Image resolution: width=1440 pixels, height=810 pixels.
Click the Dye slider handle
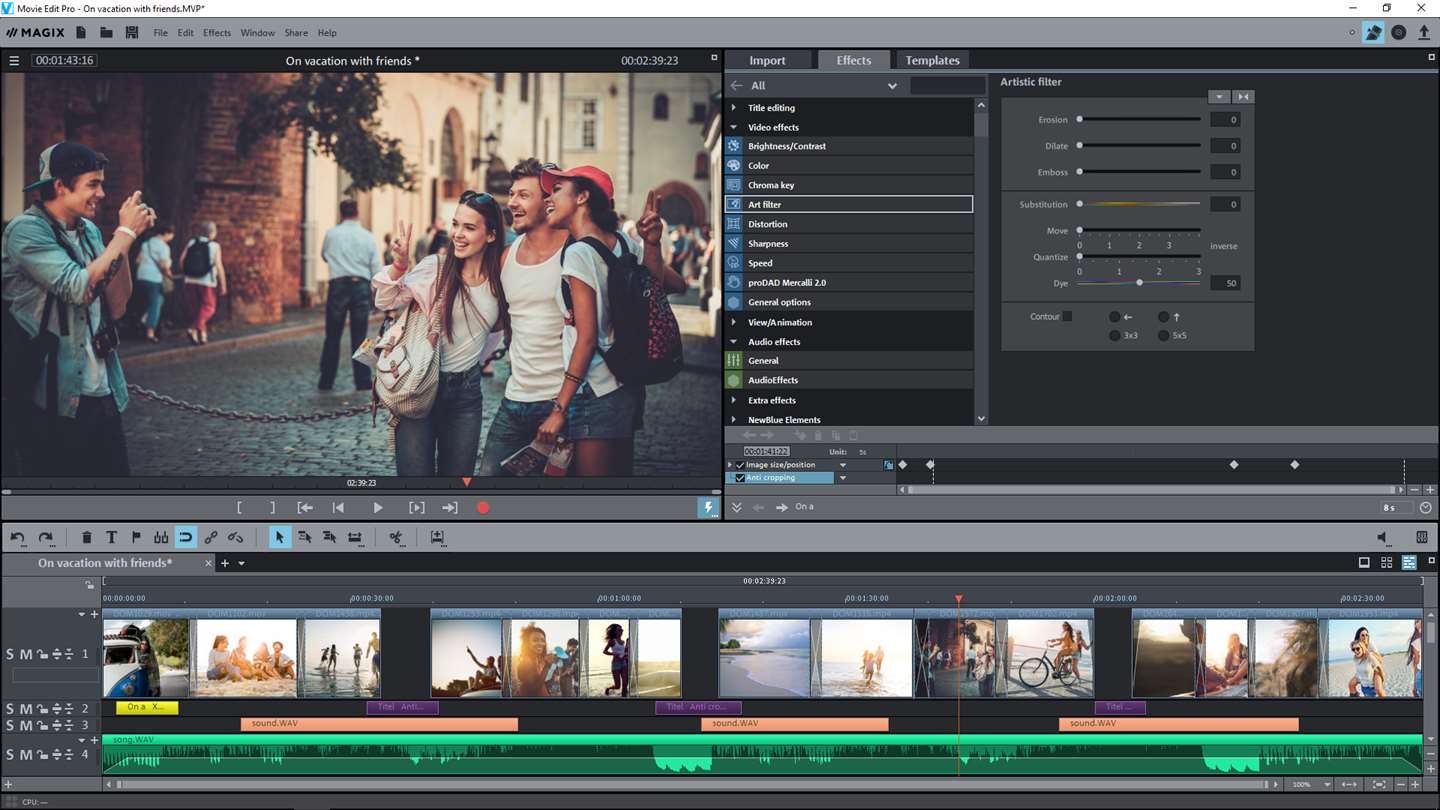click(x=1139, y=283)
